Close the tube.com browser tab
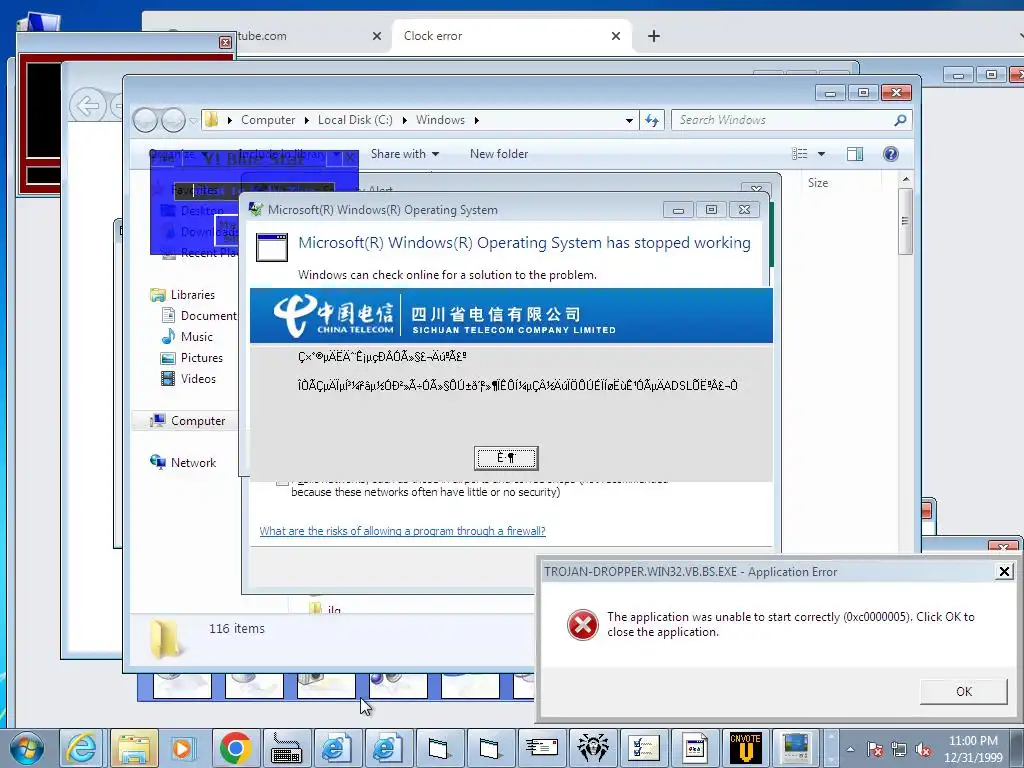 377,36
